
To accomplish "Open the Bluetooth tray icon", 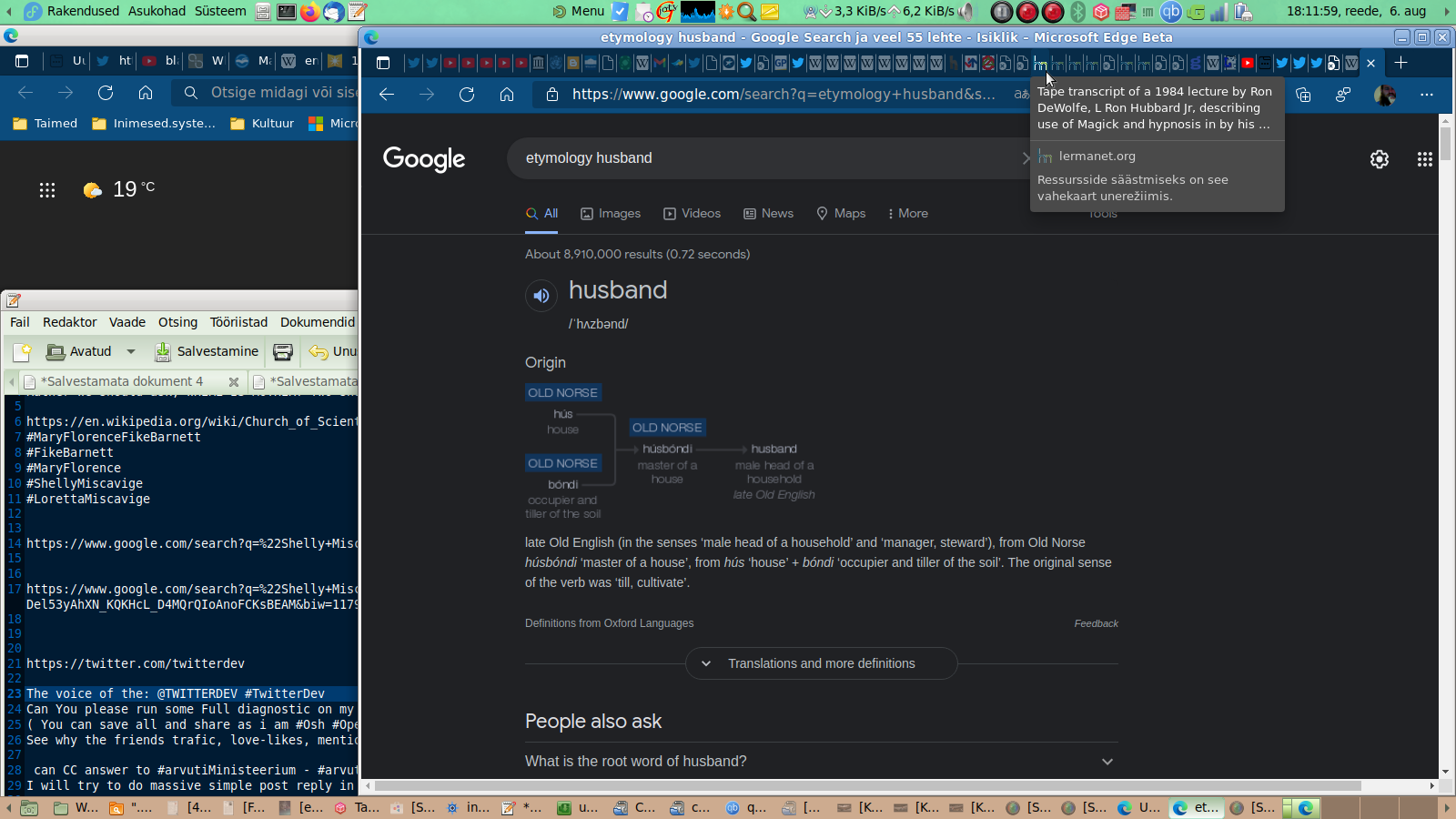I will coord(1077,12).
